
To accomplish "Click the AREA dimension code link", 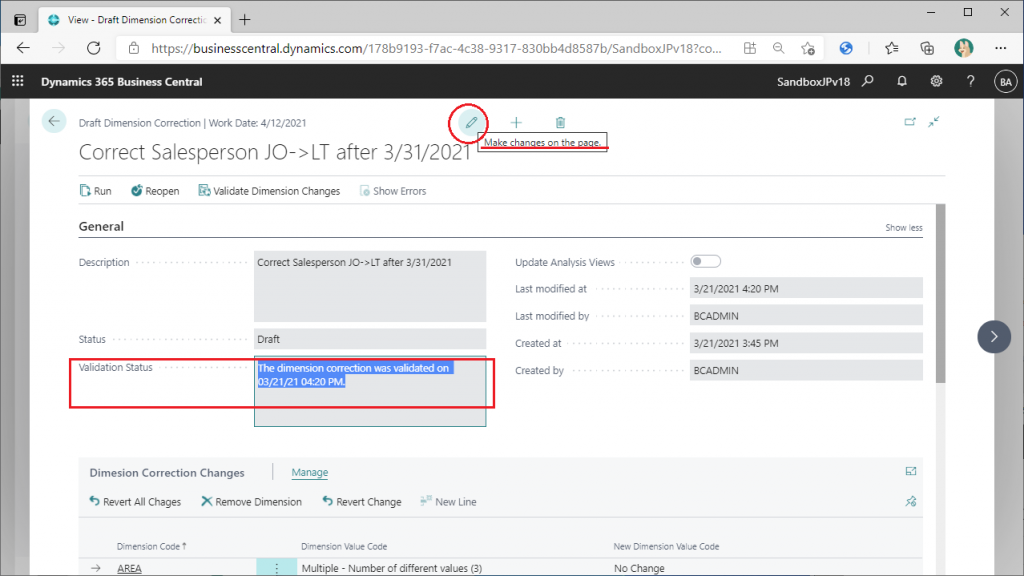I will coord(129,568).
